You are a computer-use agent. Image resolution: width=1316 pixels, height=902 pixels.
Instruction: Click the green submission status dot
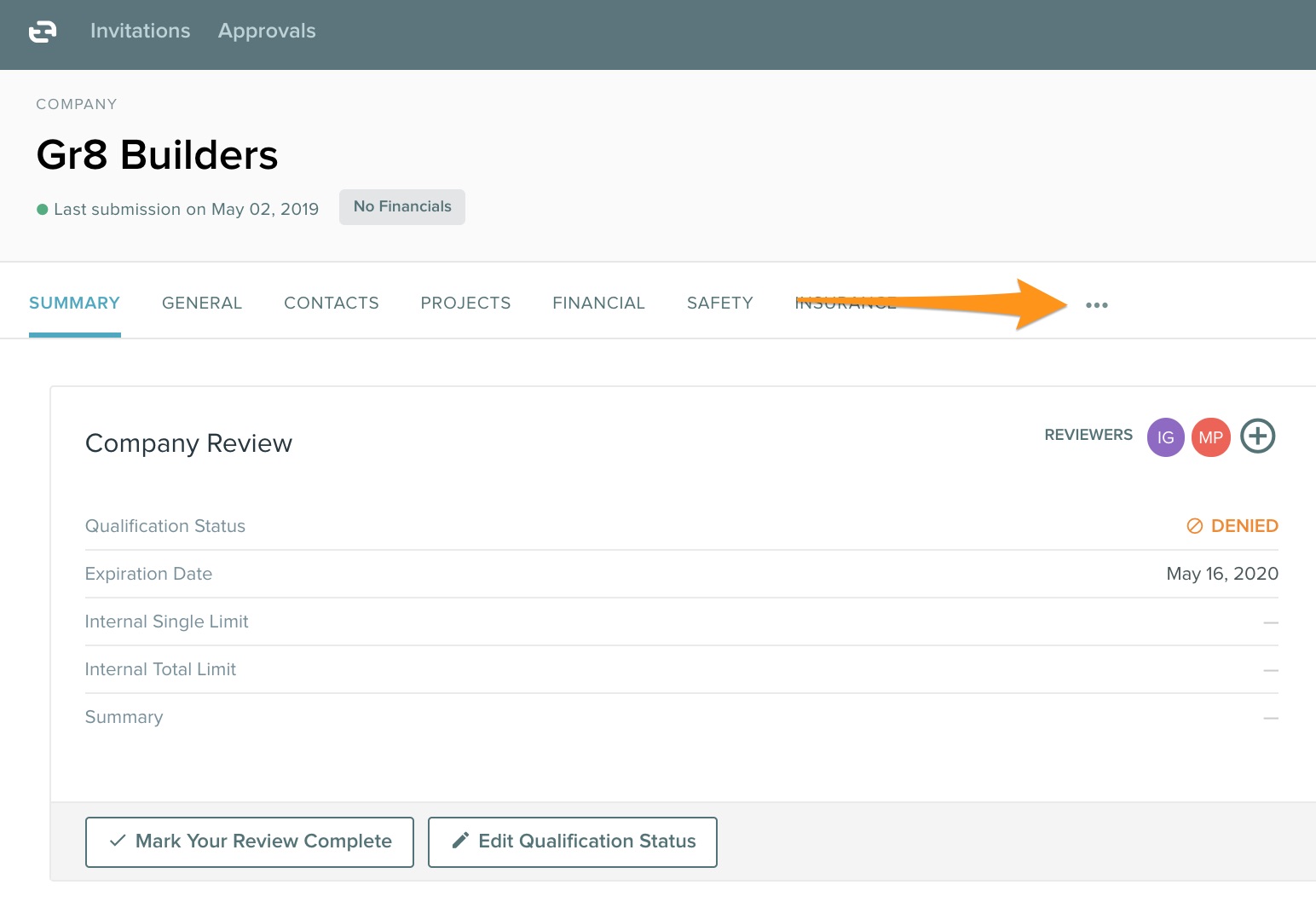click(x=43, y=210)
